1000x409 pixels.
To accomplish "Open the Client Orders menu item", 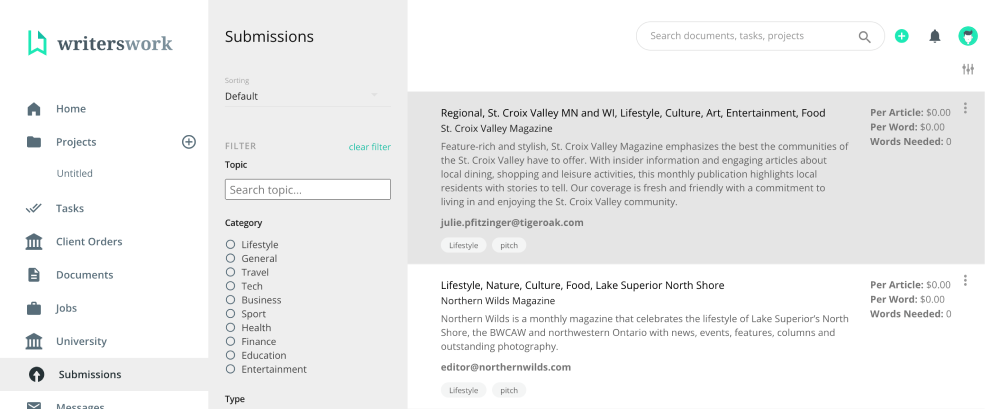I will (89, 242).
